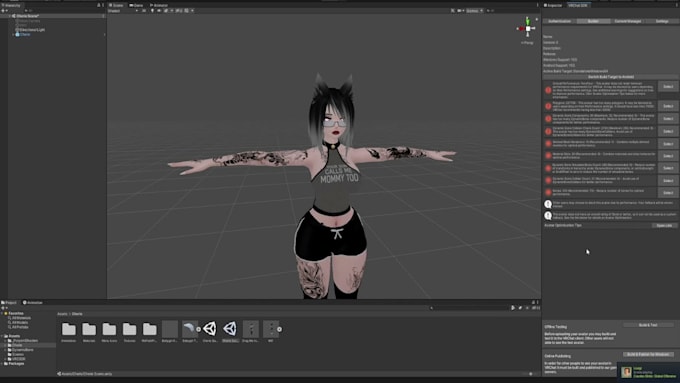
Task: Open the Inspector tab
Action: click(553, 5)
